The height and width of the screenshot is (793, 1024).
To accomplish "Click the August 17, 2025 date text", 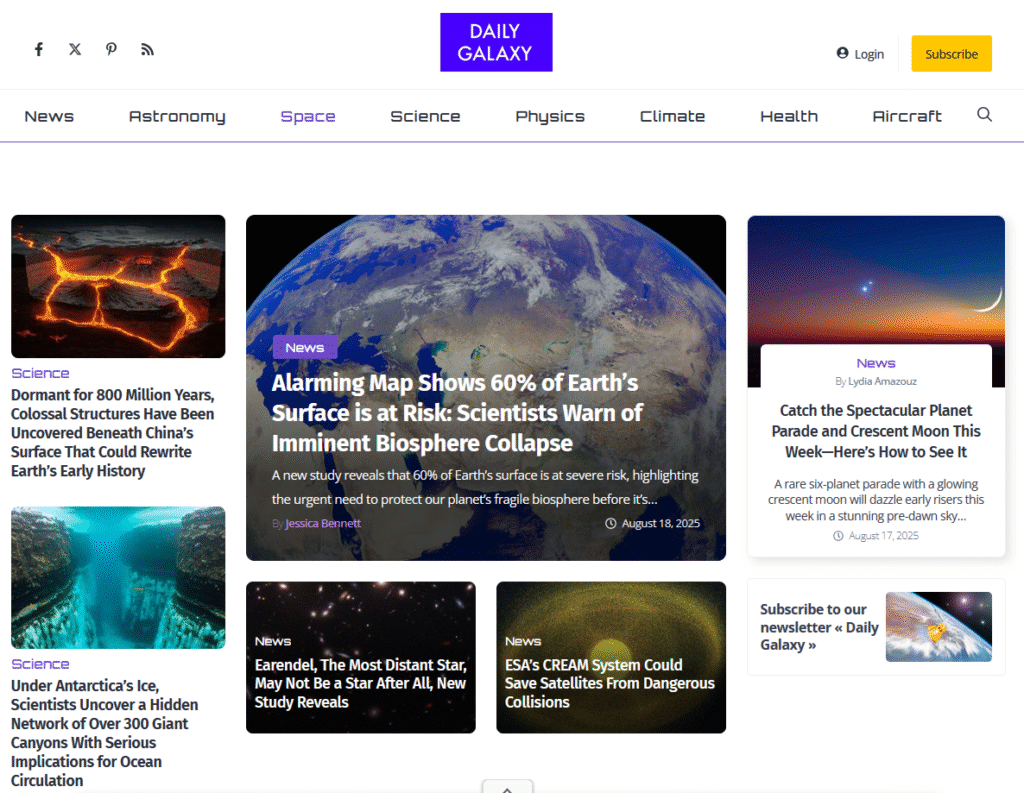I will click(883, 536).
